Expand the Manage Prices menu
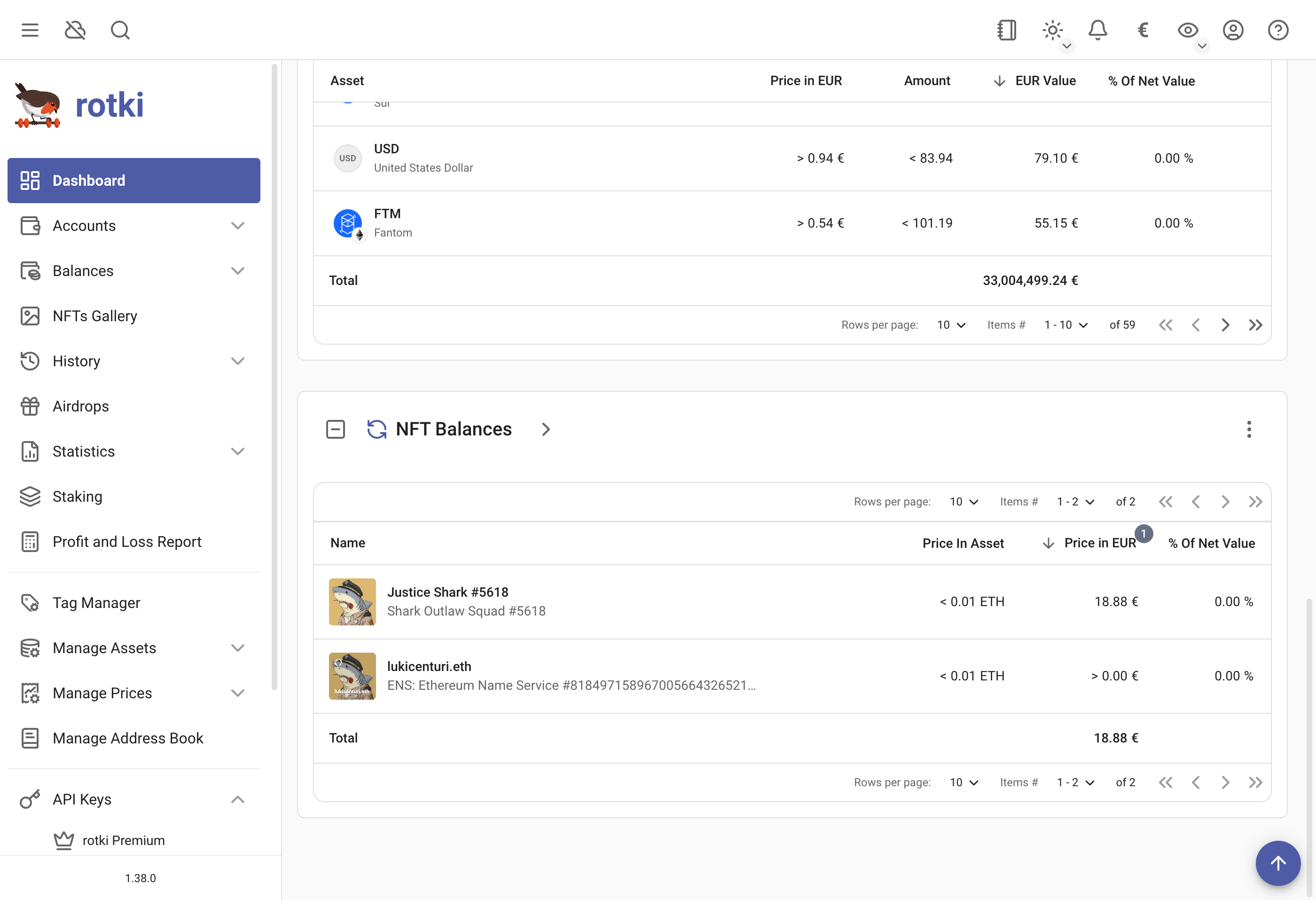The width and height of the screenshot is (1316, 900). point(133,693)
